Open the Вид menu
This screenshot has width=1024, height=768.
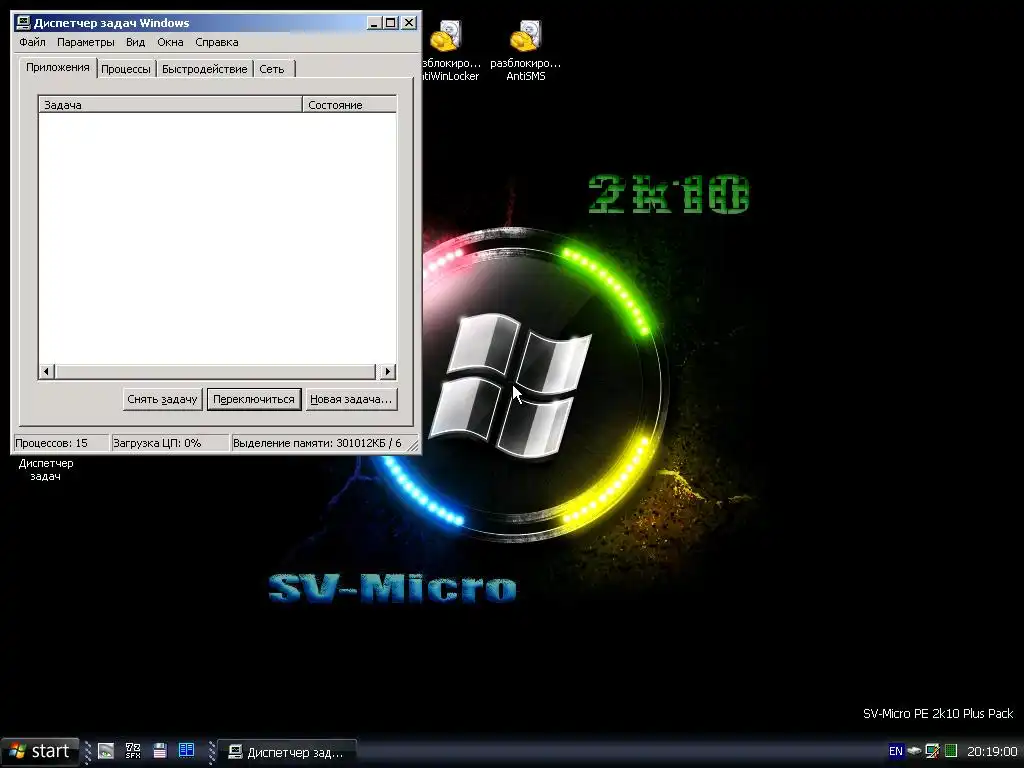(x=135, y=42)
